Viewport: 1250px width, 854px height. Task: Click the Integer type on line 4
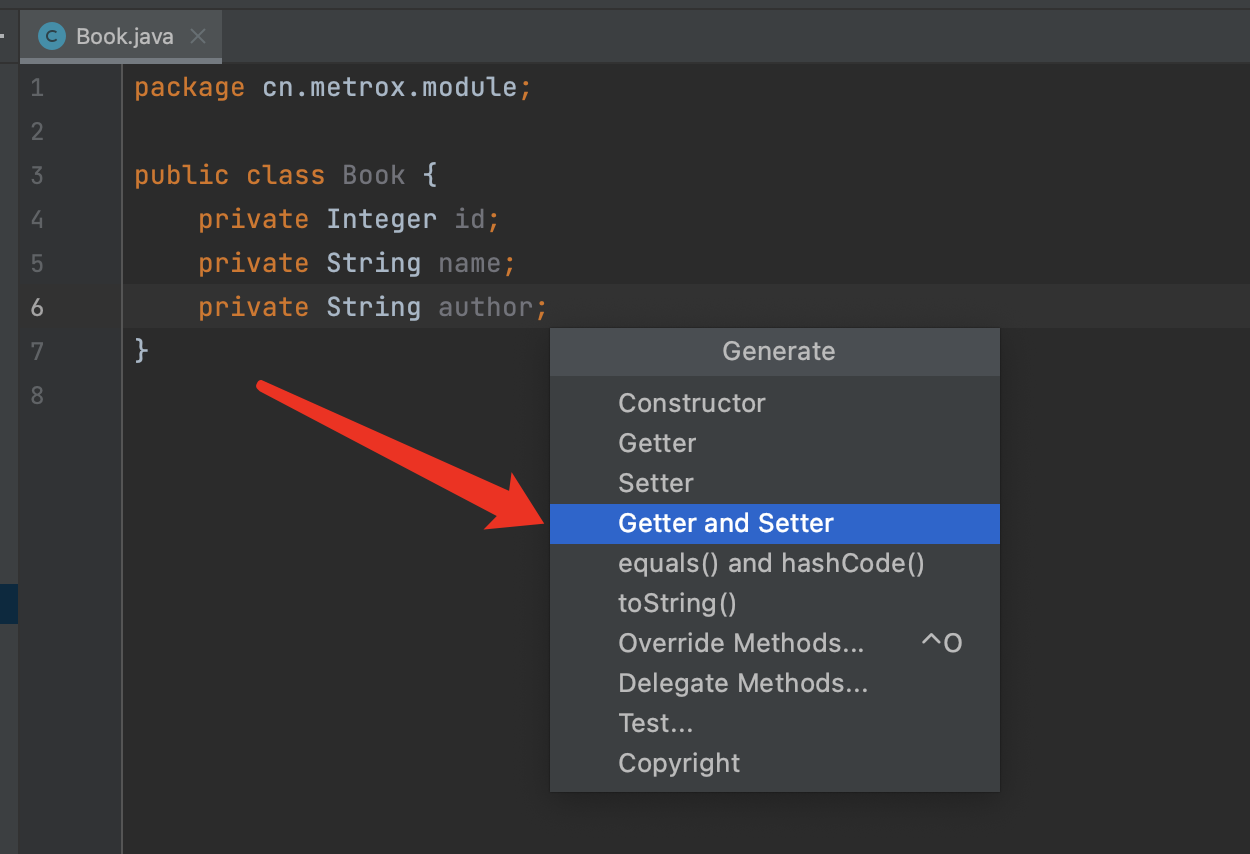pyautogui.click(x=381, y=219)
